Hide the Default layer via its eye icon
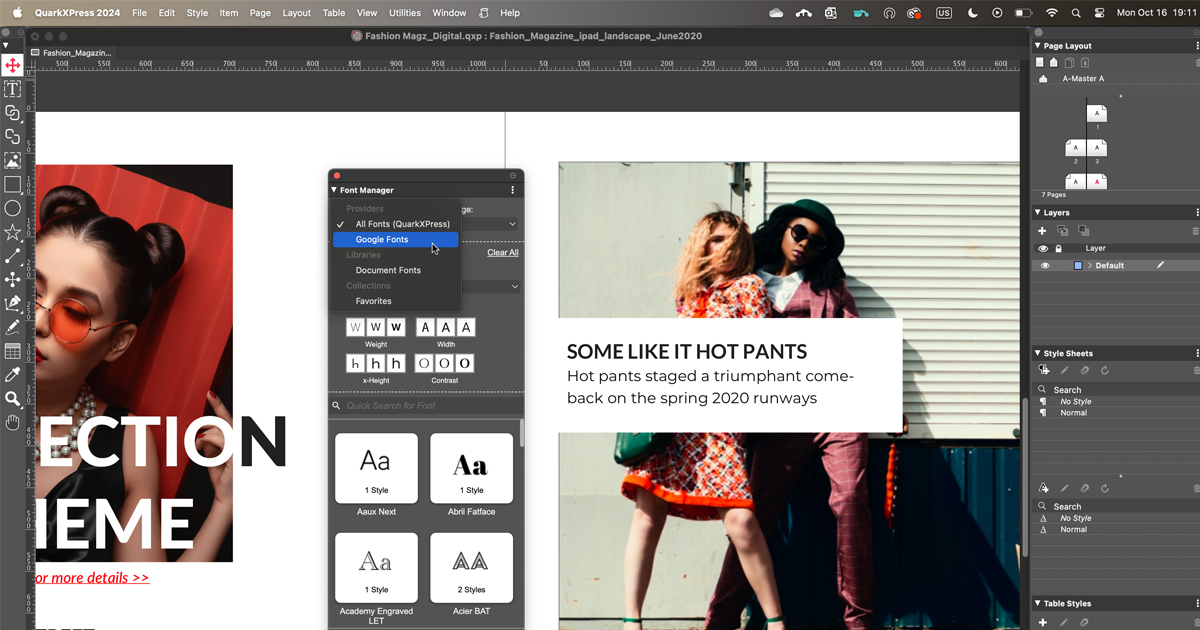This screenshot has width=1200, height=630. [1044, 265]
